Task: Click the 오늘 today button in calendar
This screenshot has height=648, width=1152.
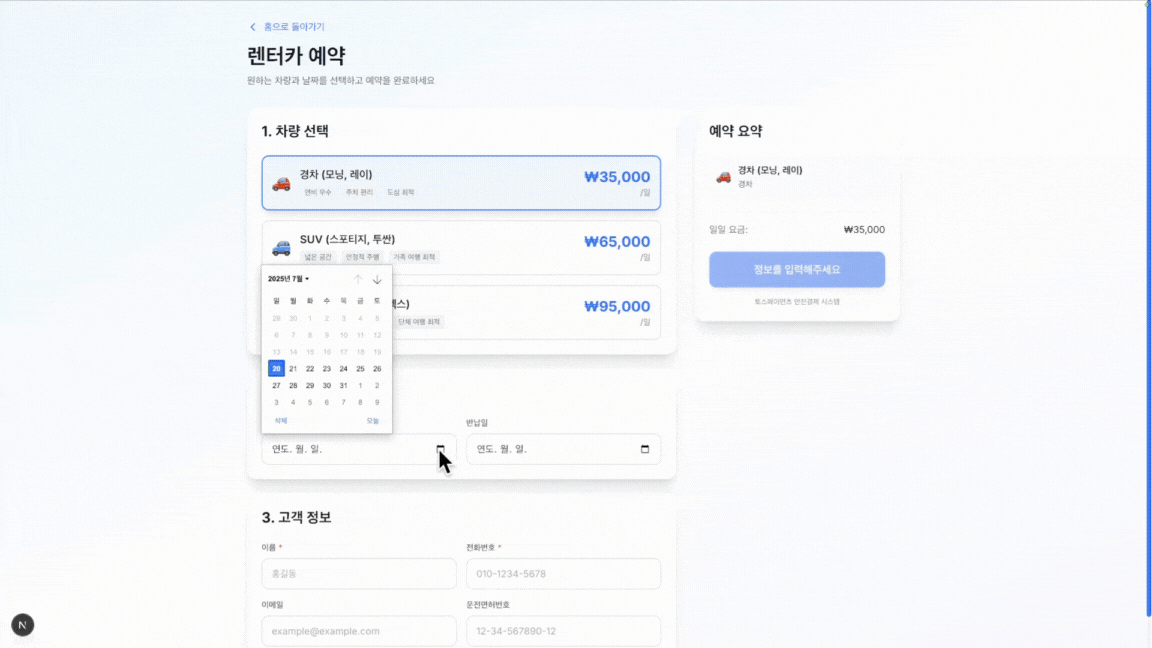Action: click(x=372, y=421)
